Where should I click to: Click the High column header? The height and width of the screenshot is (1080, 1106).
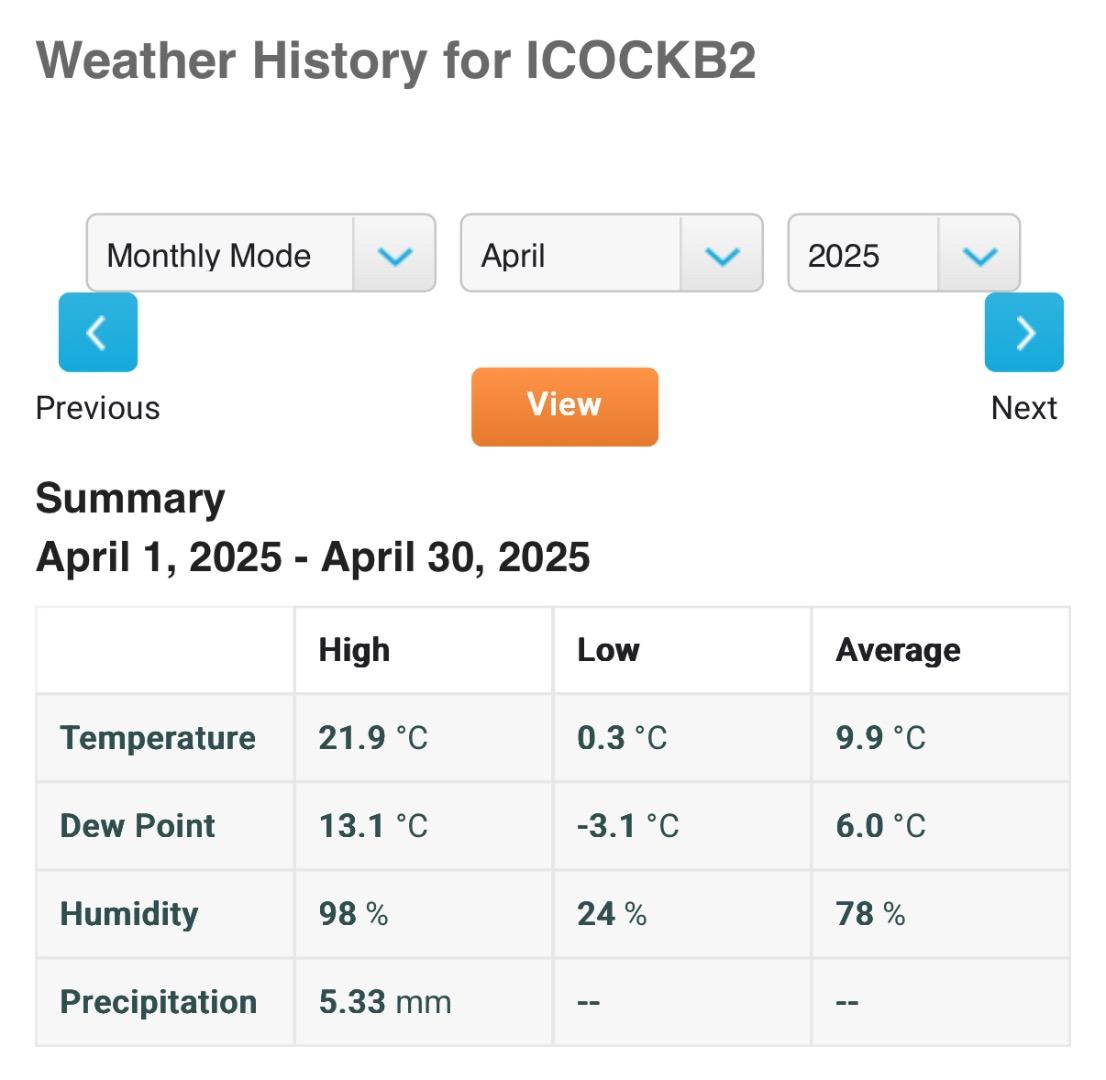[x=354, y=650]
